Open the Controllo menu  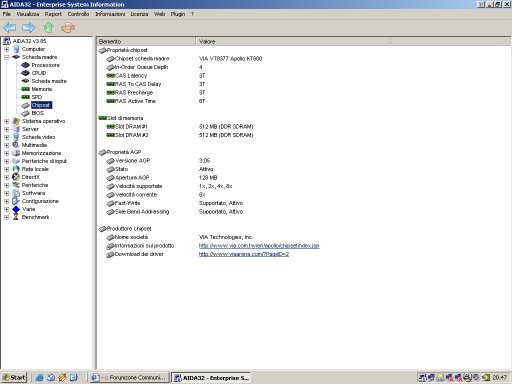(78, 14)
